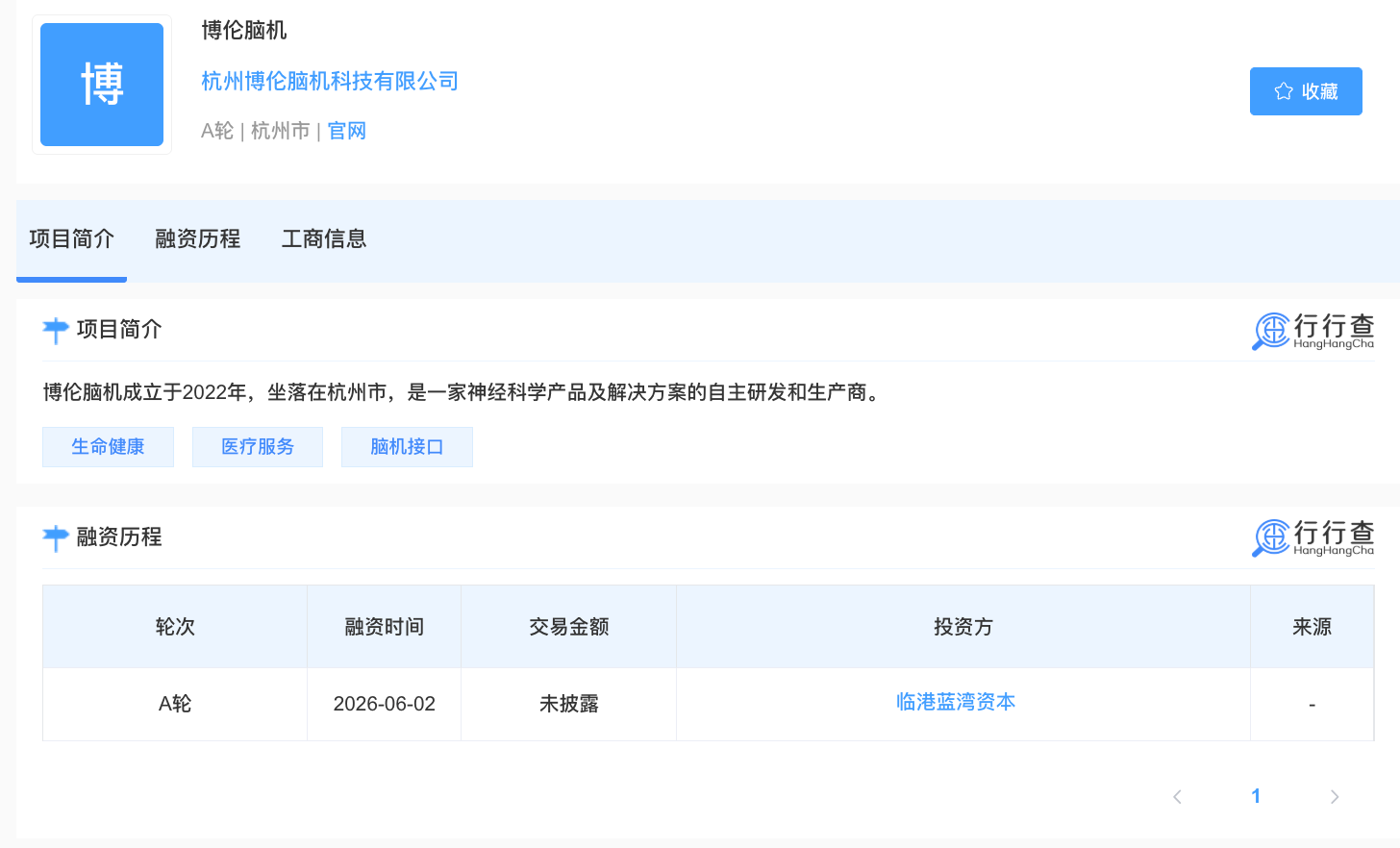Click the 收藏 favorite button
This screenshot has width=1400, height=848.
(1306, 91)
